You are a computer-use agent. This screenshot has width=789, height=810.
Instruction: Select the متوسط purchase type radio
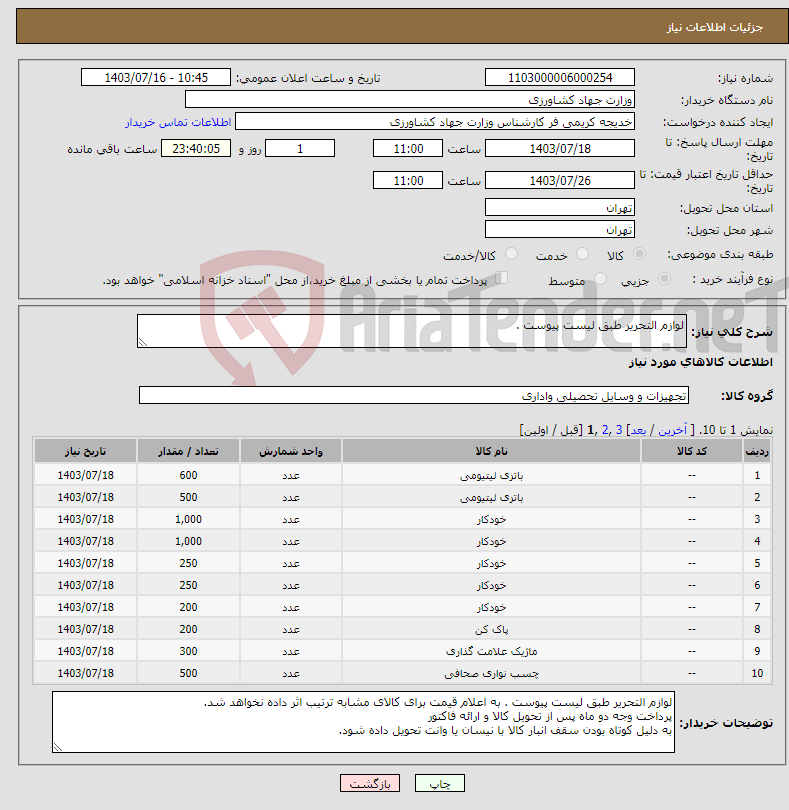pyautogui.click(x=600, y=279)
